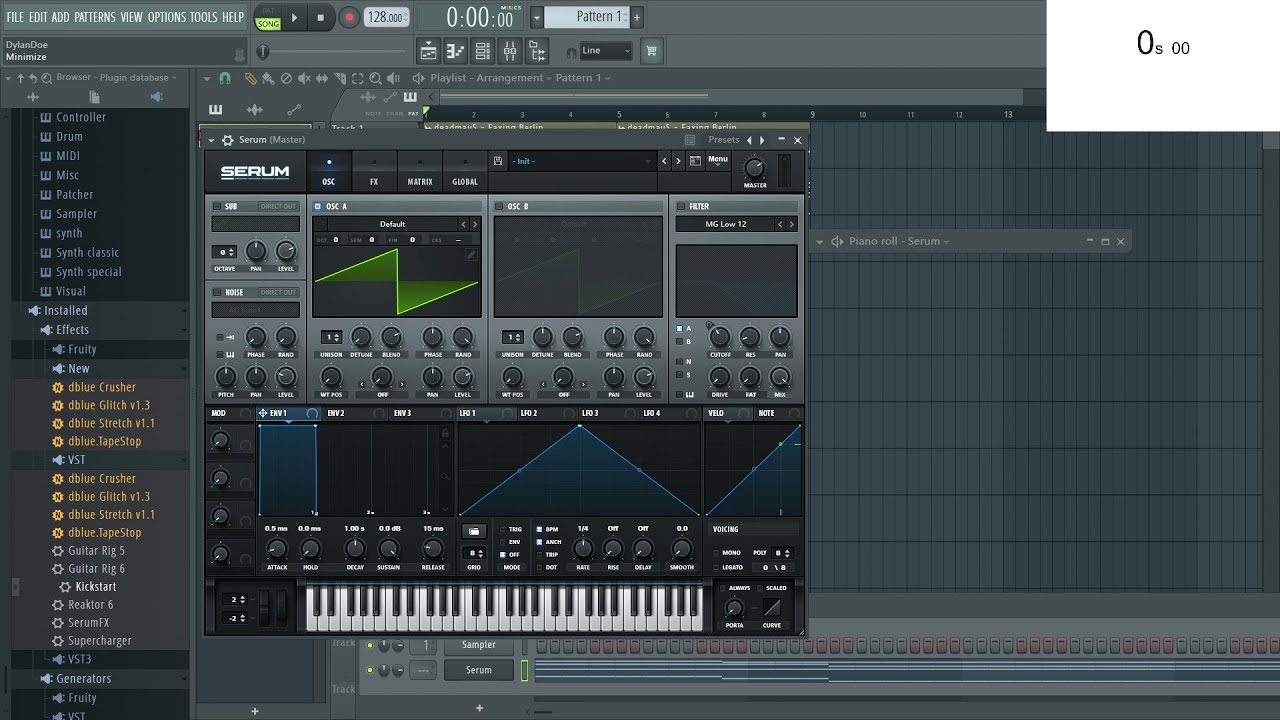1280x720 pixels.
Task: Select the playlist Select tool
Action: coord(357,78)
